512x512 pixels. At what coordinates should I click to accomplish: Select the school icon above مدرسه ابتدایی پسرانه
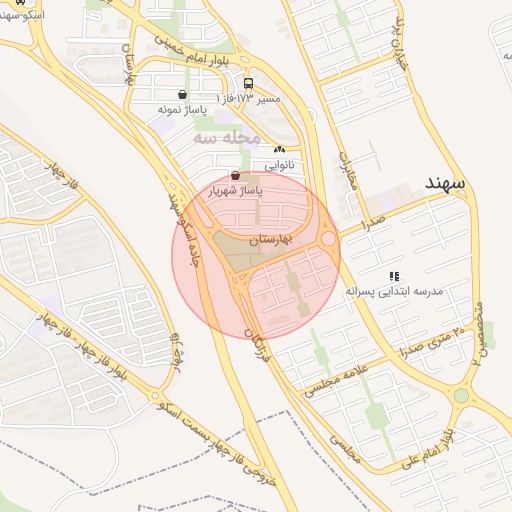pyautogui.click(x=394, y=276)
